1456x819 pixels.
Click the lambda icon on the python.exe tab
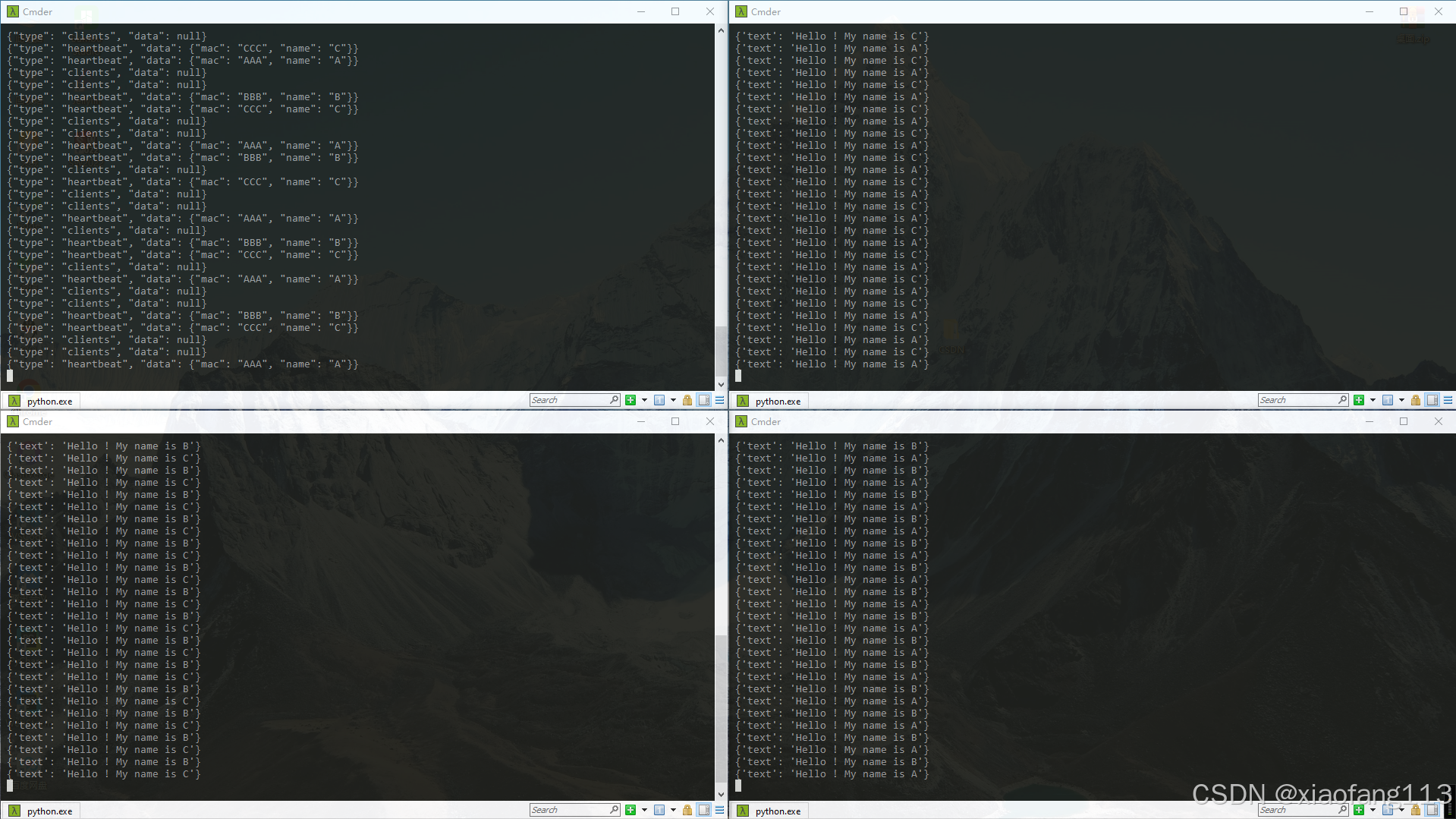16,401
